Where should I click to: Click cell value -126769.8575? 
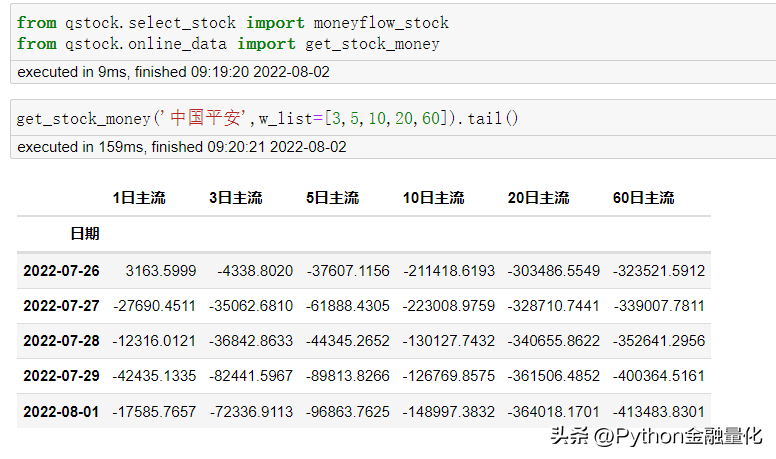tap(449, 376)
